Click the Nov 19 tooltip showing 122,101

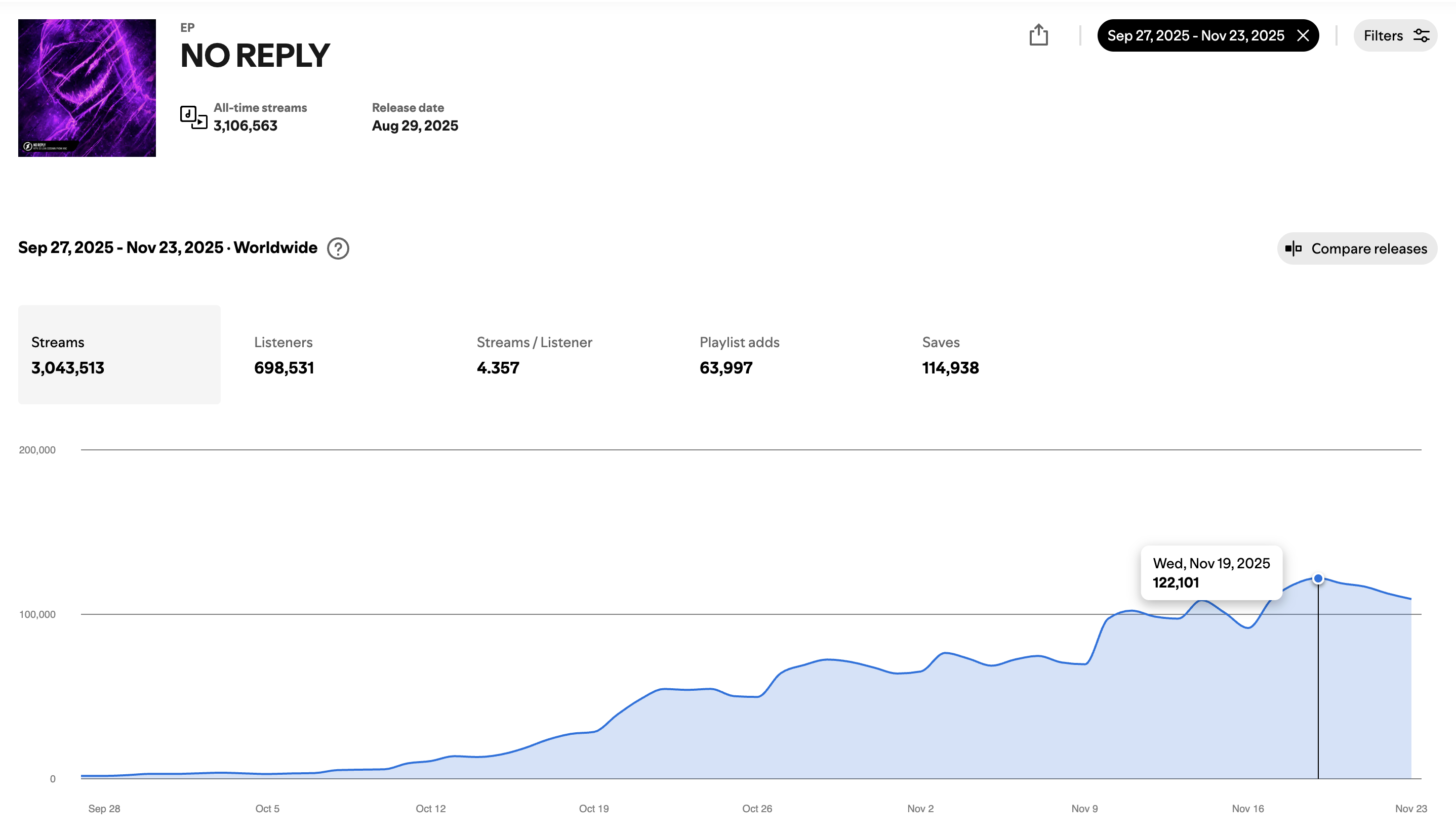pos(1211,572)
